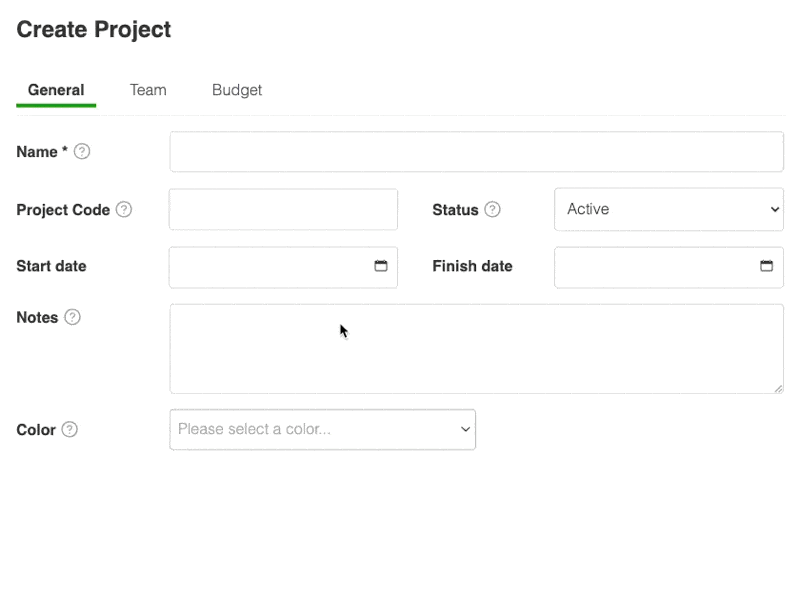Switch to the Team tab
Viewport: 800px width, 598px height.
(148, 90)
